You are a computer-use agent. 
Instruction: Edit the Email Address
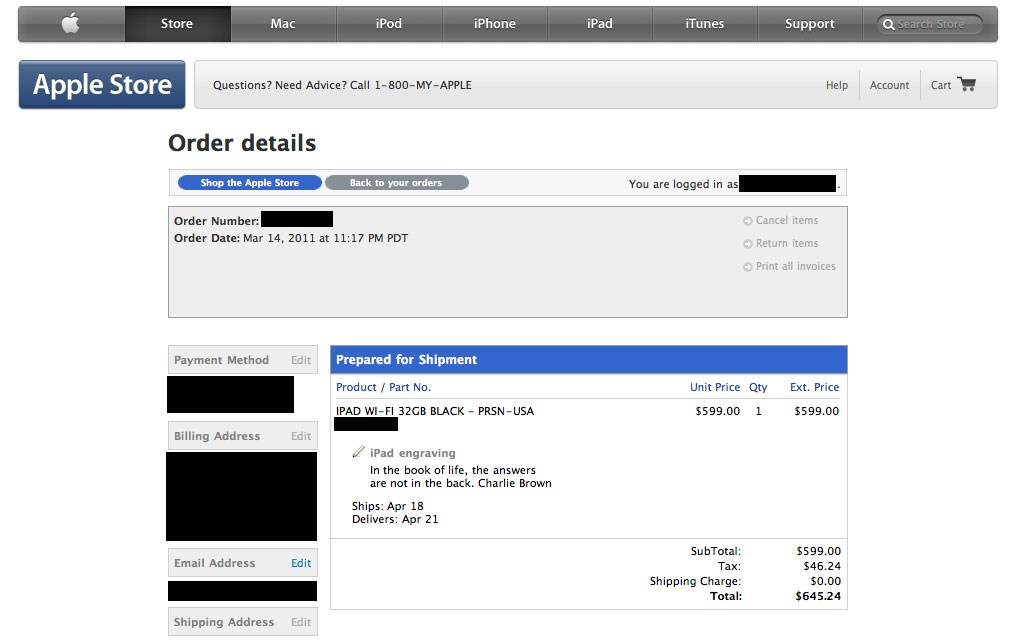(x=301, y=563)
